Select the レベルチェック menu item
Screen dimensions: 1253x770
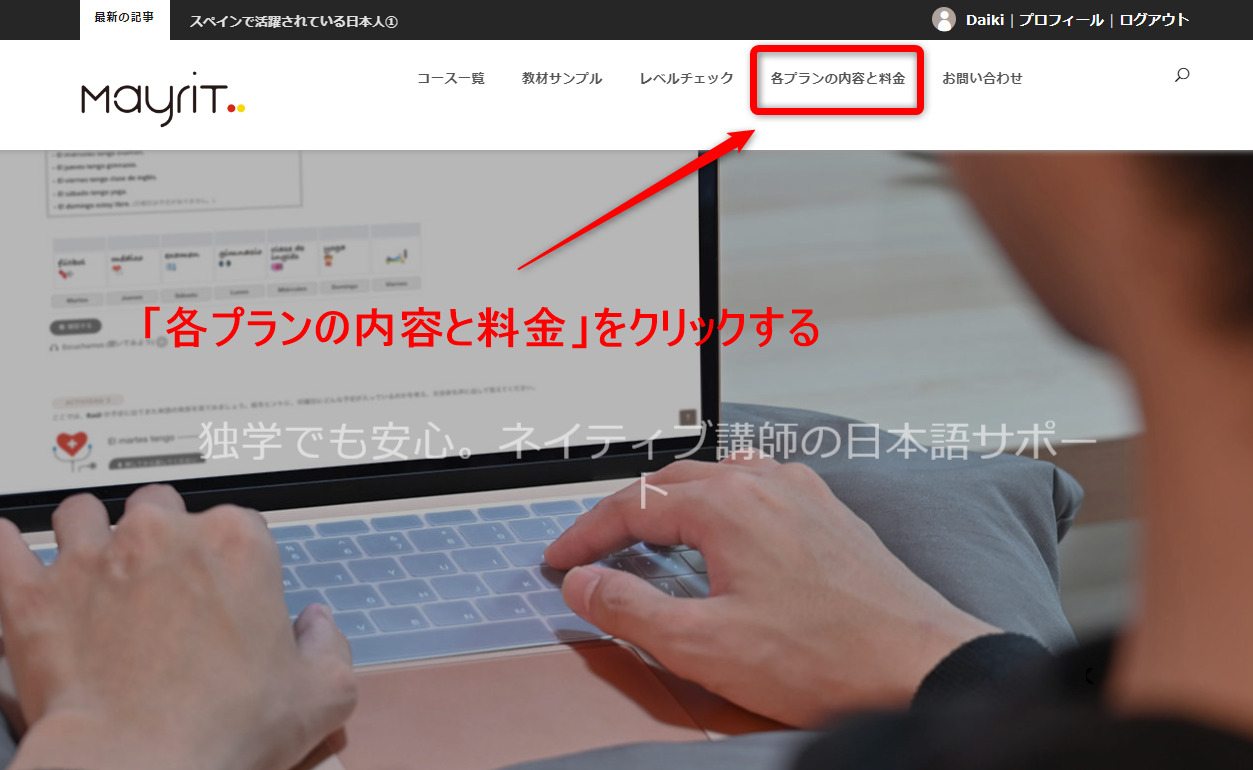[x=687, y=78]
